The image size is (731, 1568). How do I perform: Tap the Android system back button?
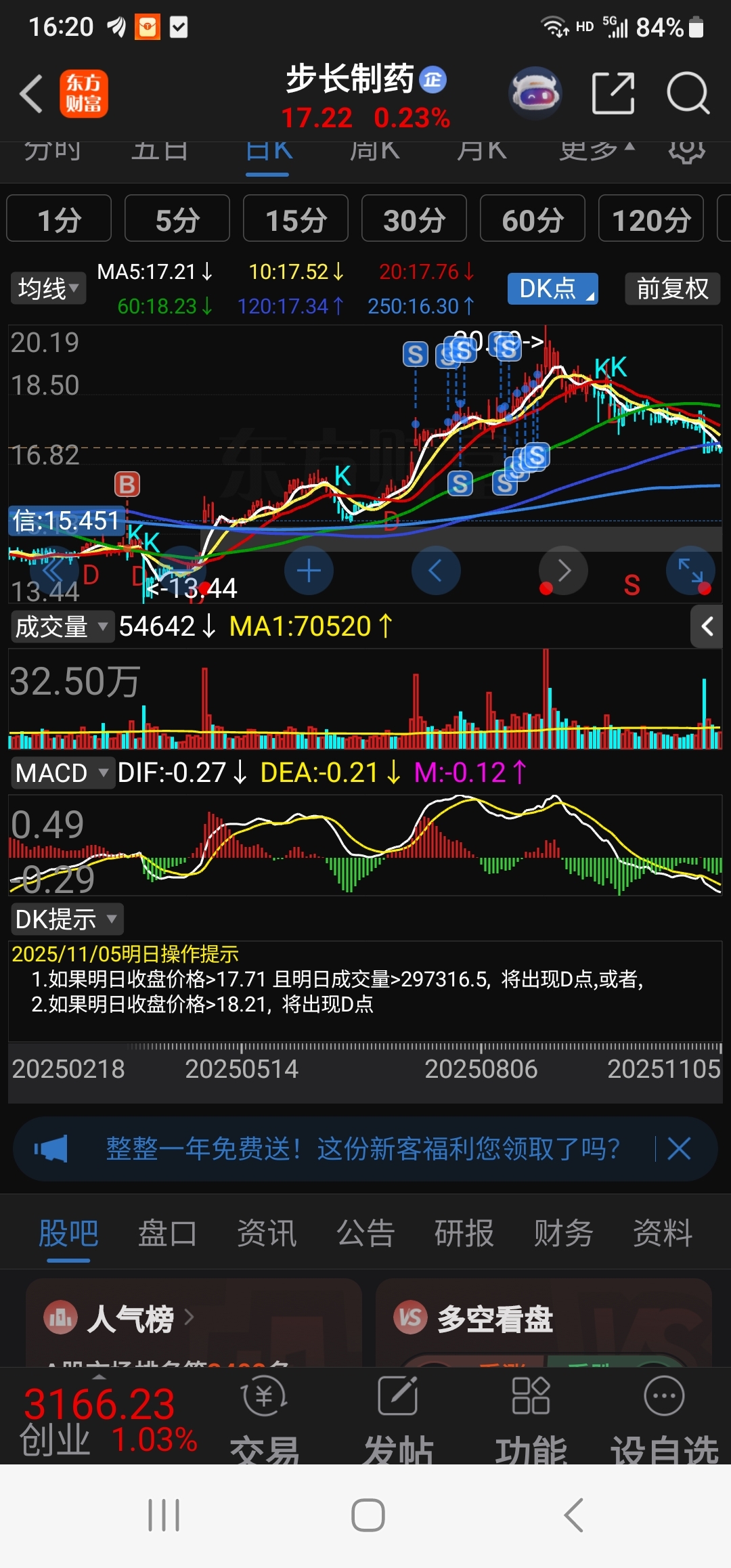[x=573, y=1515]
